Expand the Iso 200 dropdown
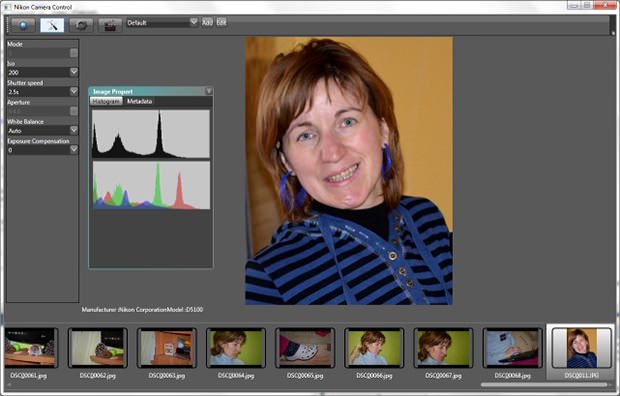 43,72
